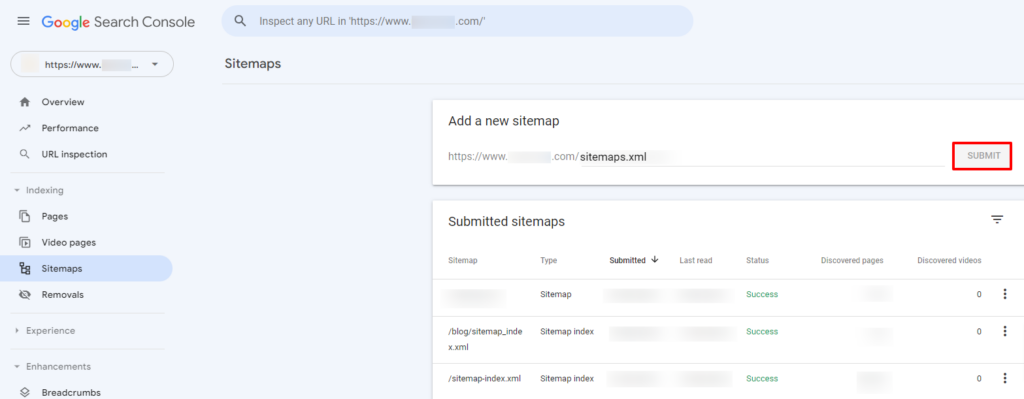Sort by the Status column header
Viewport: 1024px width, 399px height.
point(758,260)
